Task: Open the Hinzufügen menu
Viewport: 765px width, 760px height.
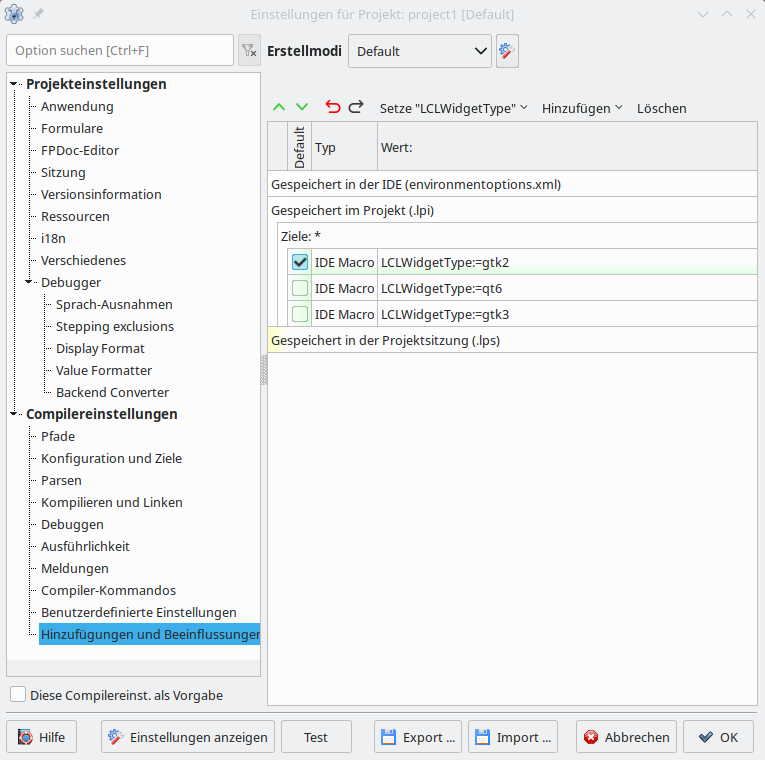Action: [x=581, y=108]
